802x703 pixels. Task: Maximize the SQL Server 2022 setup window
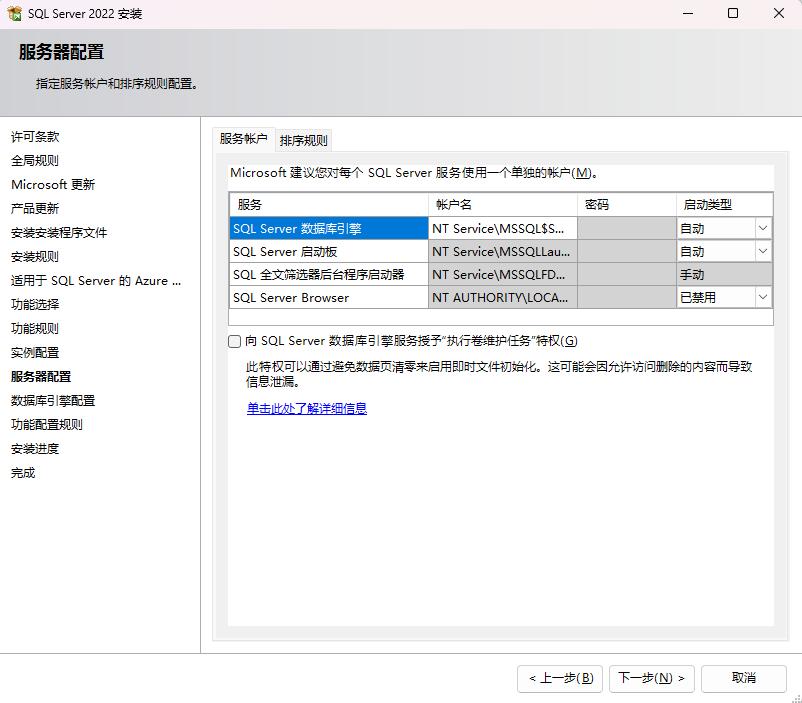pyautogui.click(x=733, y=14)
